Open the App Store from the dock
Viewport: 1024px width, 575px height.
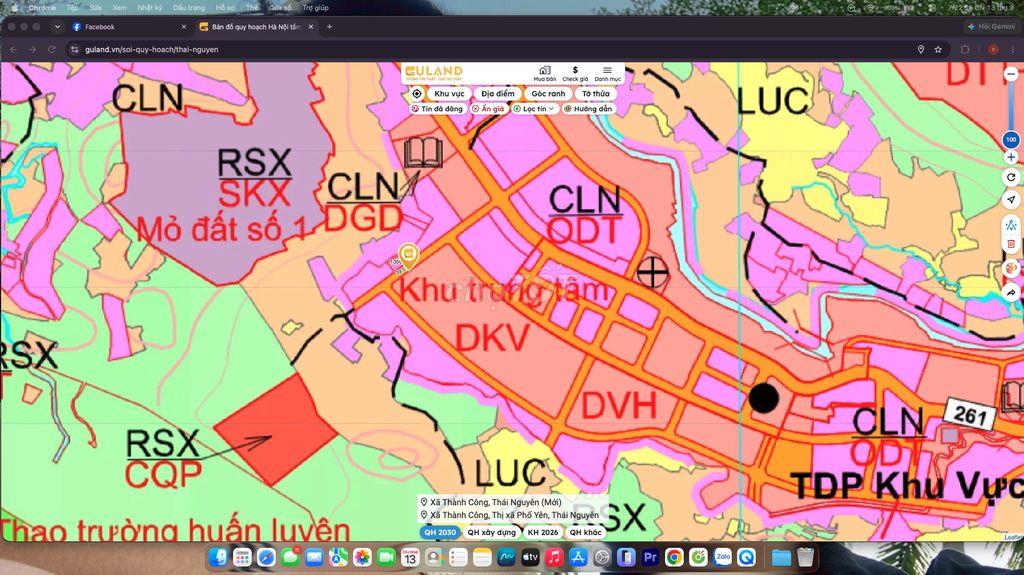pyautogui.click(x=578, y=557)
